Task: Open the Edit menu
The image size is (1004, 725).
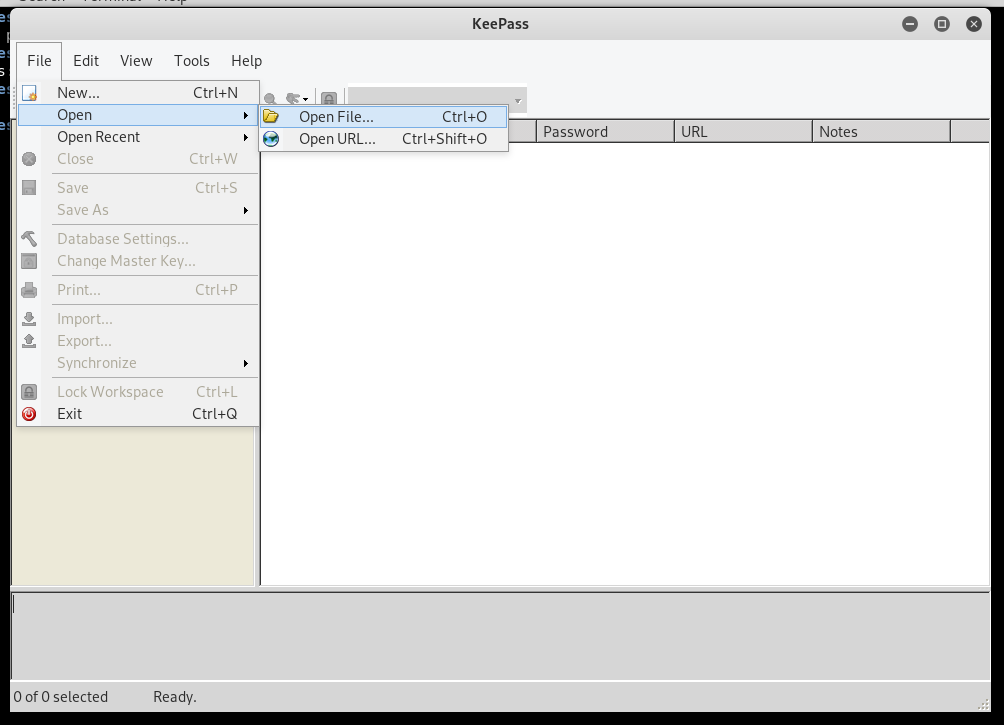Action: pos(86,61)
